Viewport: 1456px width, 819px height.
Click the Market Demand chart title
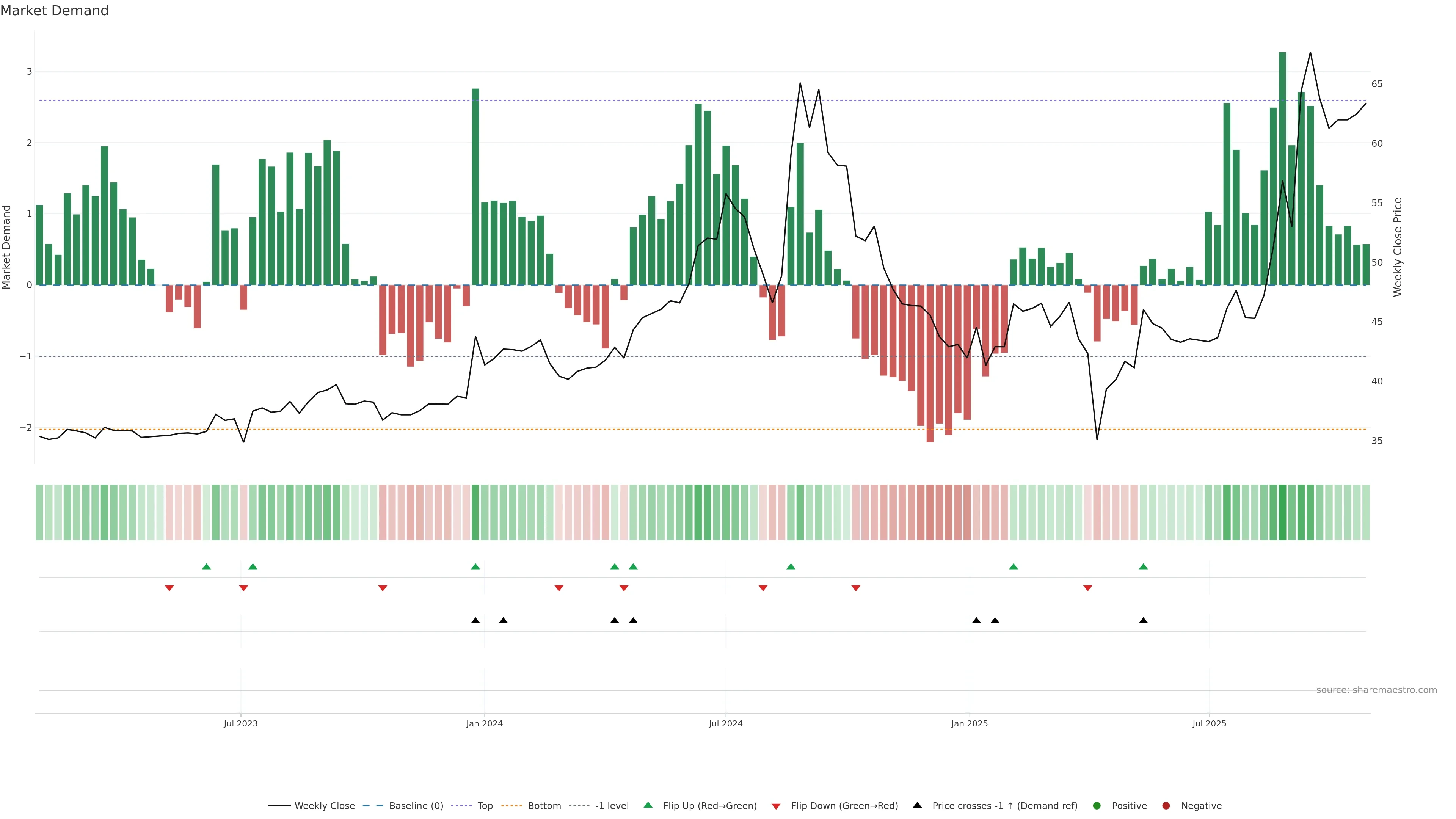pos(54,11)
